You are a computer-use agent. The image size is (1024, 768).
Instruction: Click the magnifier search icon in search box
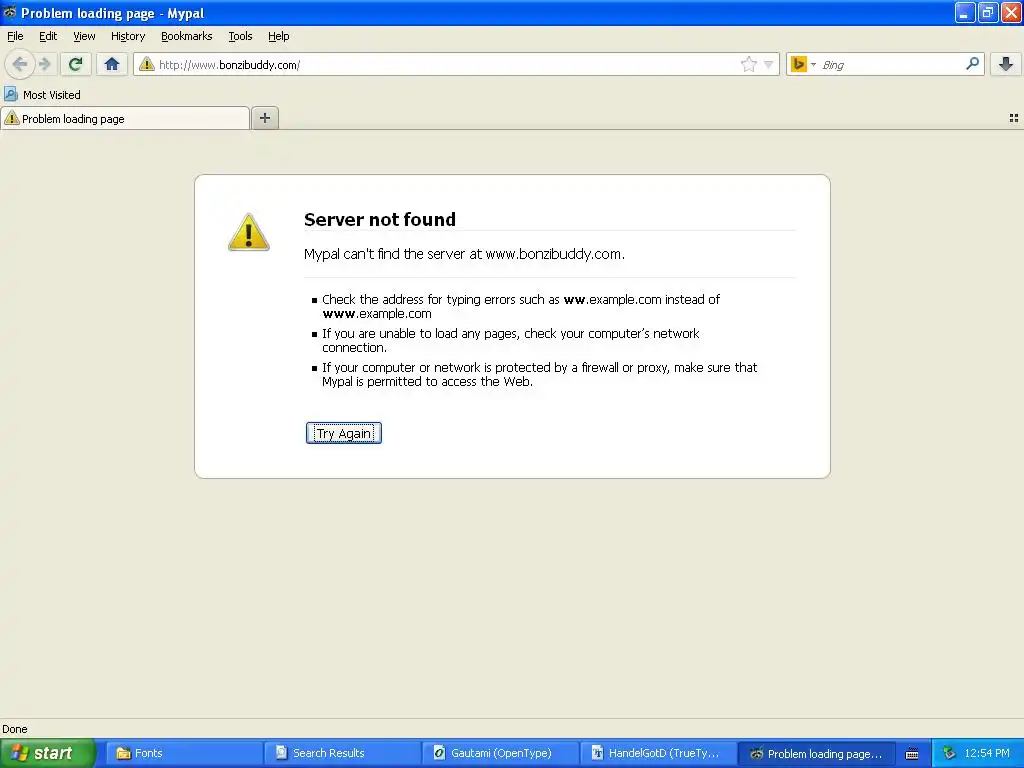point(972,63)
